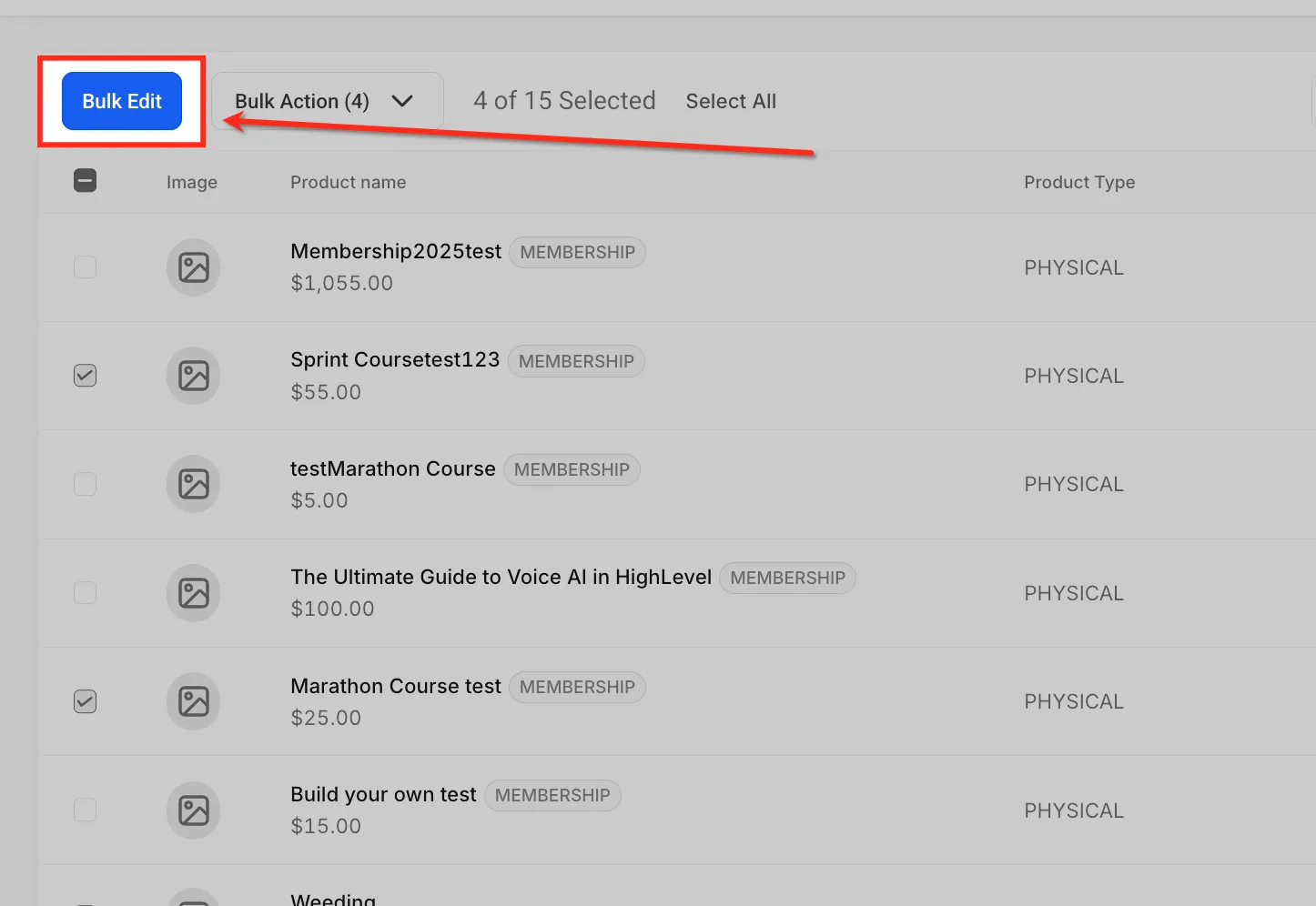Click the Product Type column header
This screenshot has height=906, width=1316.
coord(1079,182)
